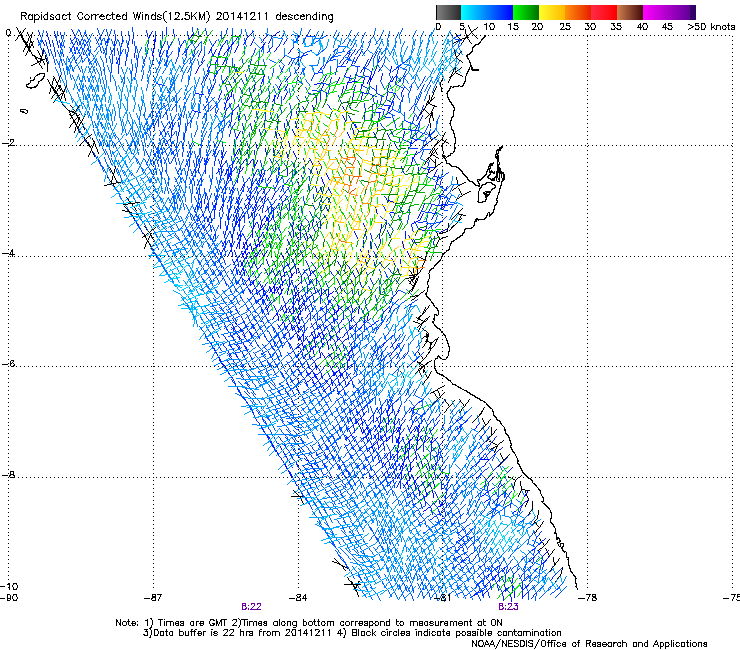740x650 pixels.
Task: Click the purple 'B:22' time label
Action: pos(251,607)
